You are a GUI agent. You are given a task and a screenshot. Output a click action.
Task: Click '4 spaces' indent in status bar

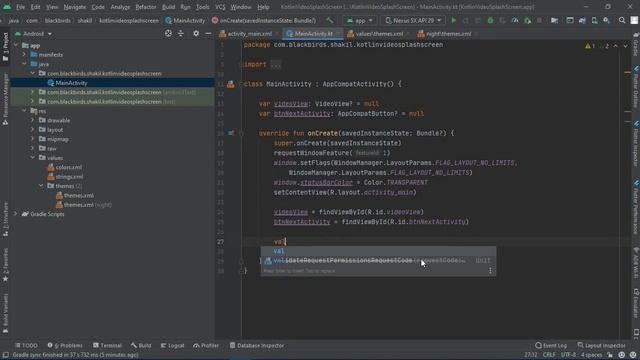[x=591, y=355]
